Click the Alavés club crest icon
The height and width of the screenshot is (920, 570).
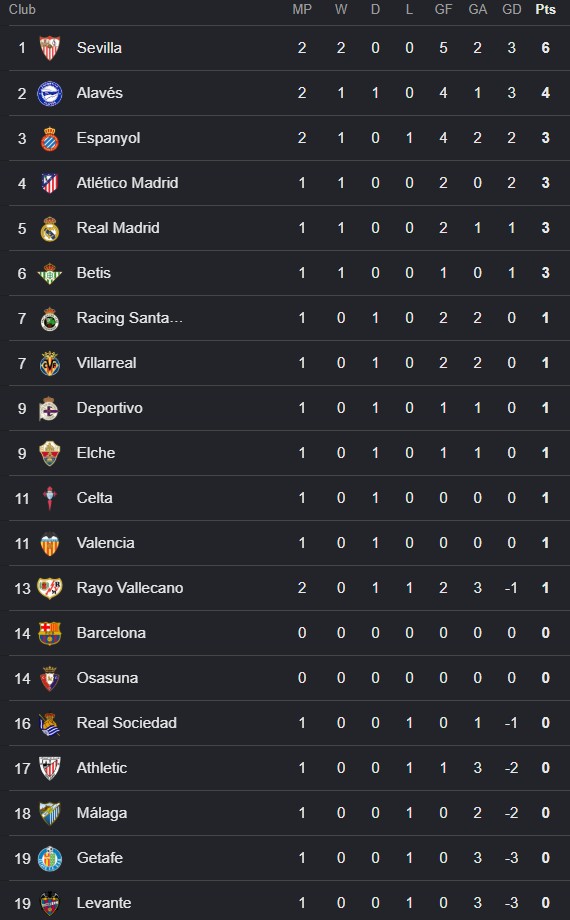point(50,93)
